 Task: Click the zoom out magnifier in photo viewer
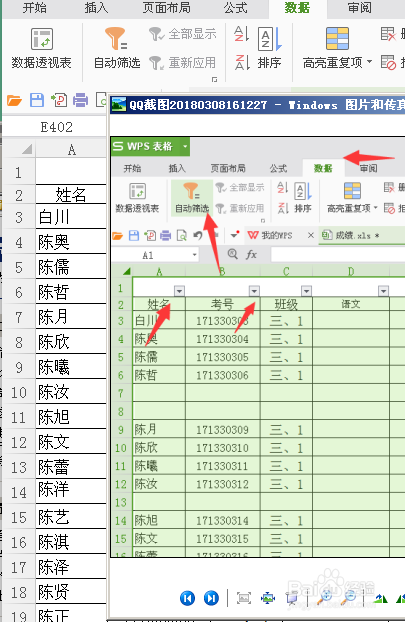click(350, 598)
